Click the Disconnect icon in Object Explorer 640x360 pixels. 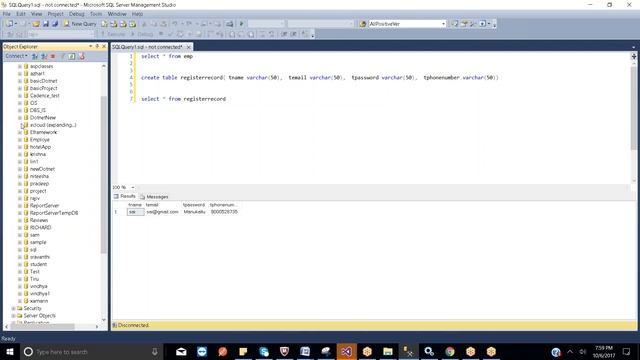pos(44,56)
